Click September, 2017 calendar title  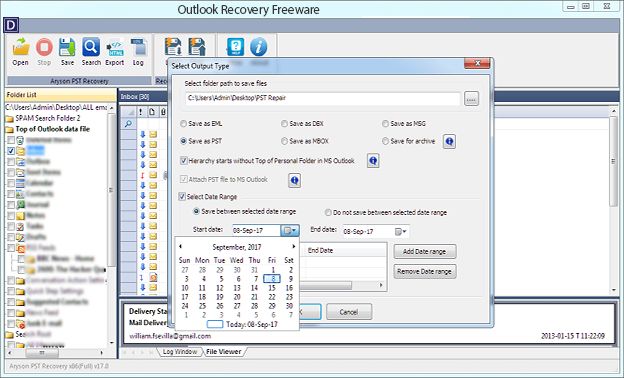tap(237, 247)
